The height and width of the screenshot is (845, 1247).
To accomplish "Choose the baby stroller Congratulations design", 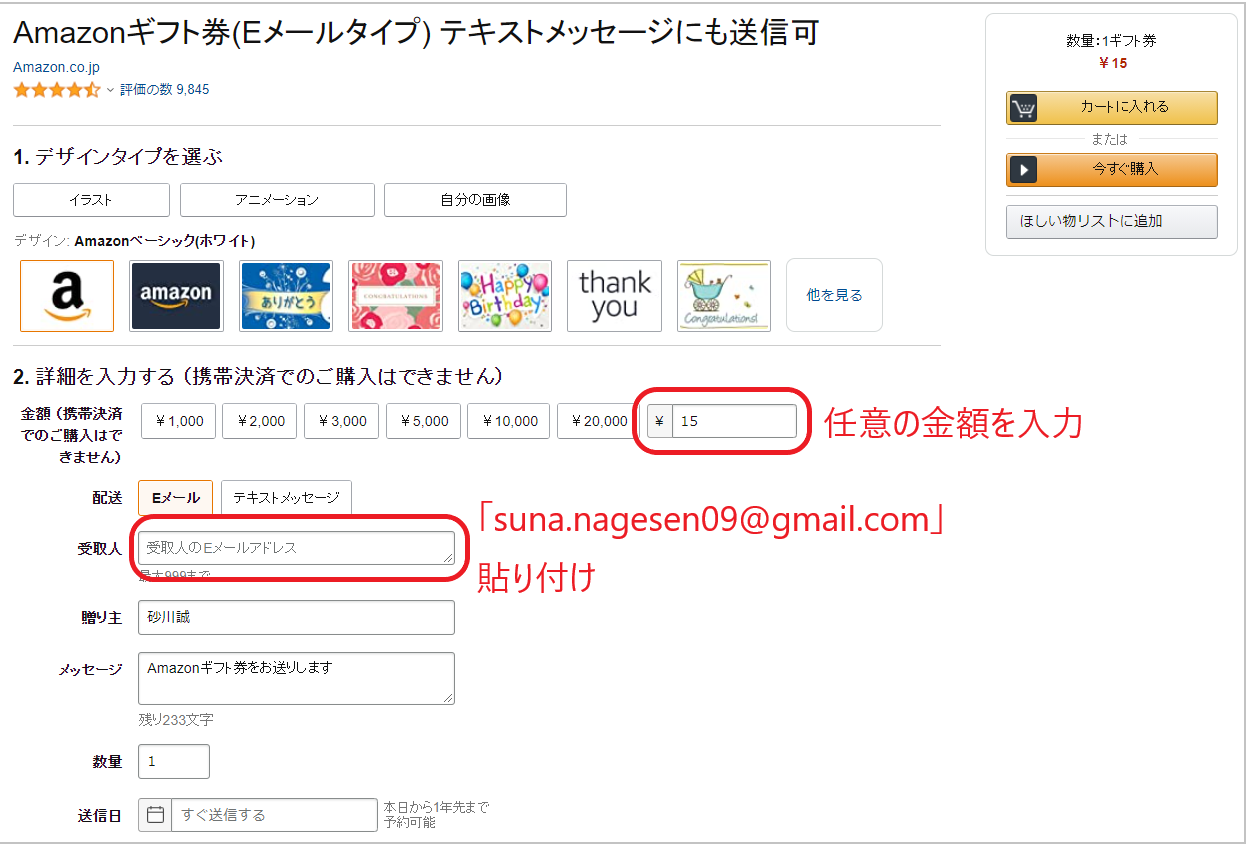I will point(724,296).
